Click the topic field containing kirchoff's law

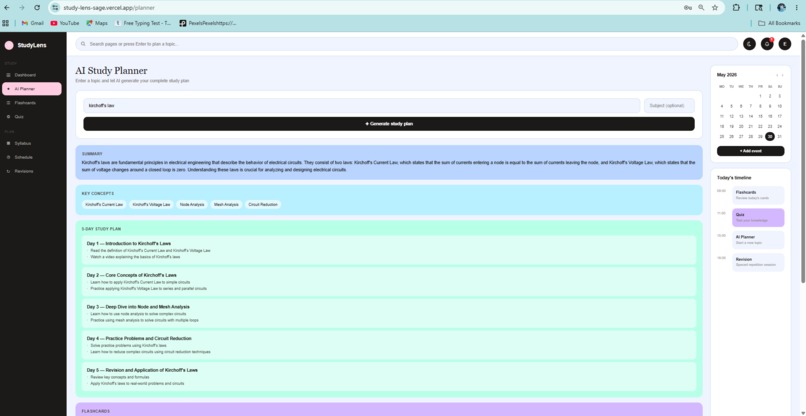tap(362, 105)
